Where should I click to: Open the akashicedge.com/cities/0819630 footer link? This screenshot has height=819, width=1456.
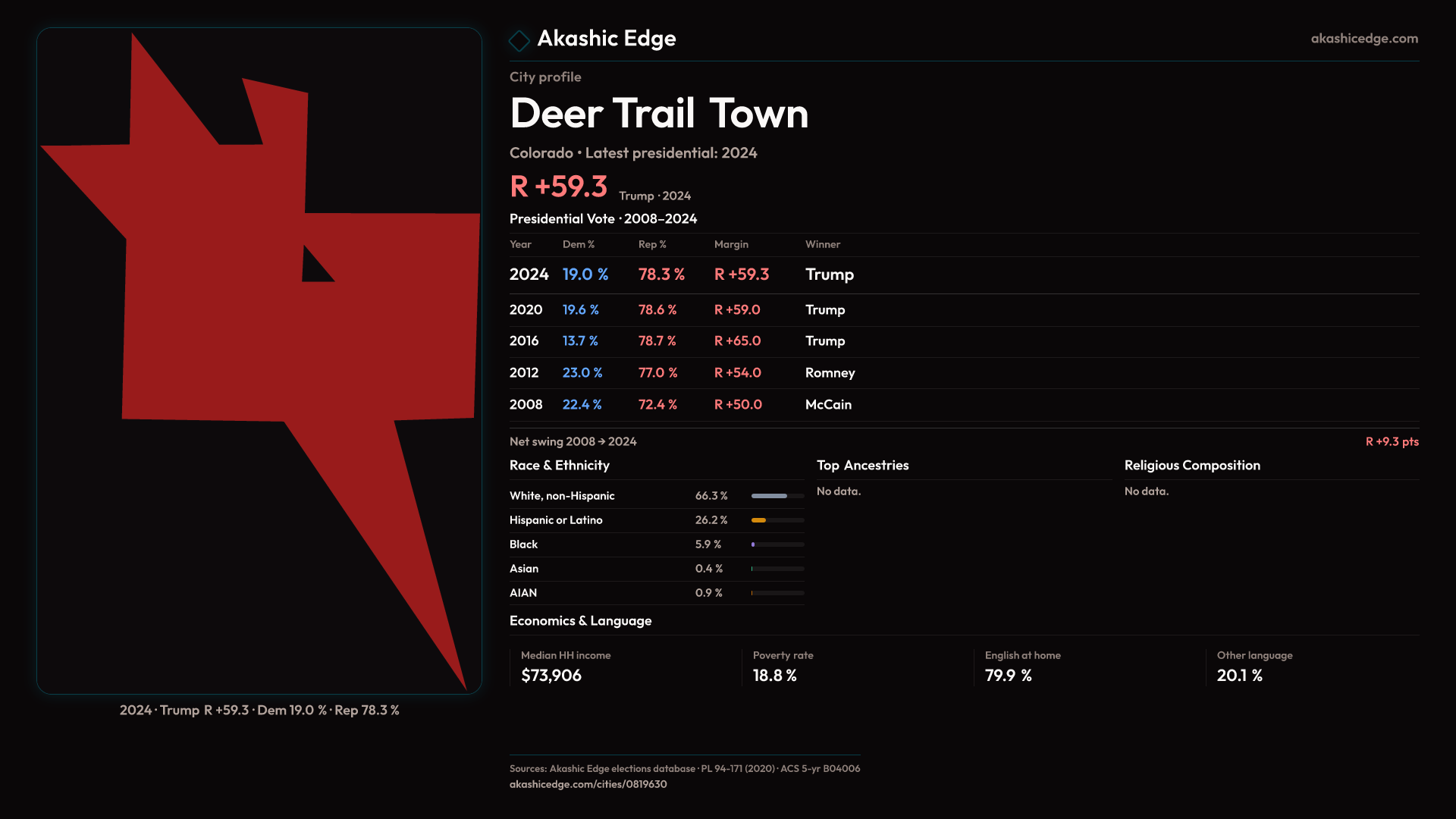(x=588, y=784)
